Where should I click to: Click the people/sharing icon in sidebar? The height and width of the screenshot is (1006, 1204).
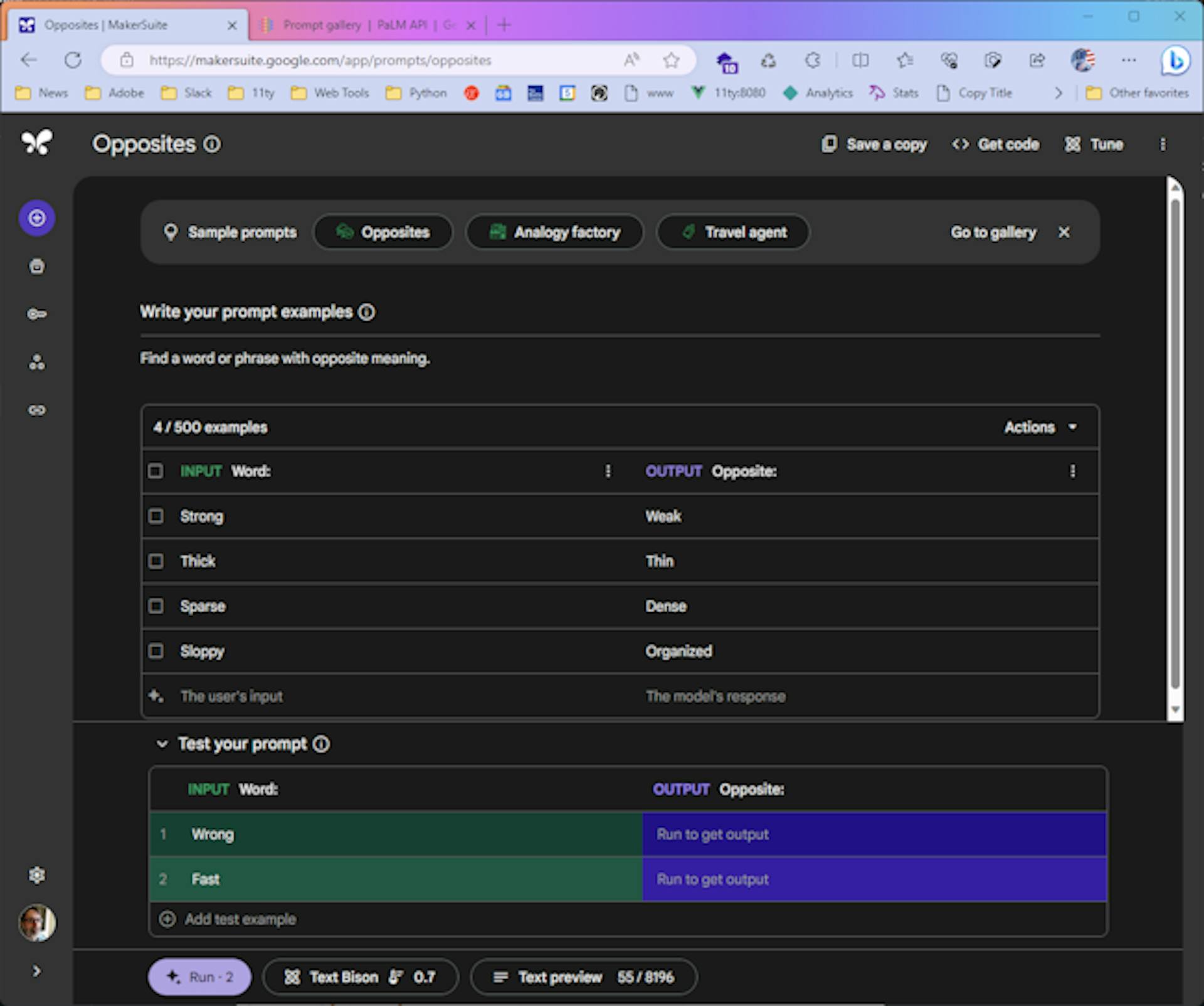(x=37, y=361)
